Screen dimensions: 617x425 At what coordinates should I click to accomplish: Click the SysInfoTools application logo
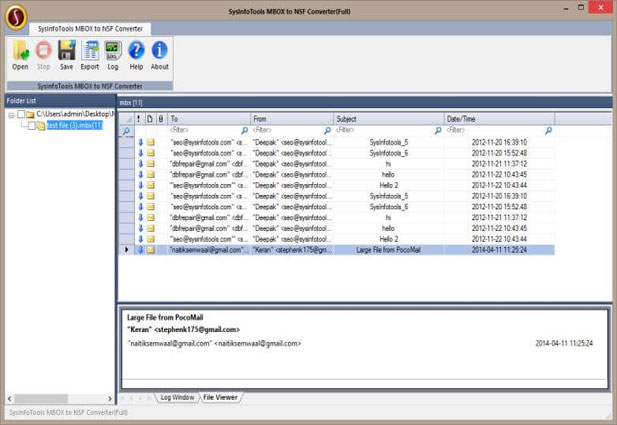pos(16,17)
